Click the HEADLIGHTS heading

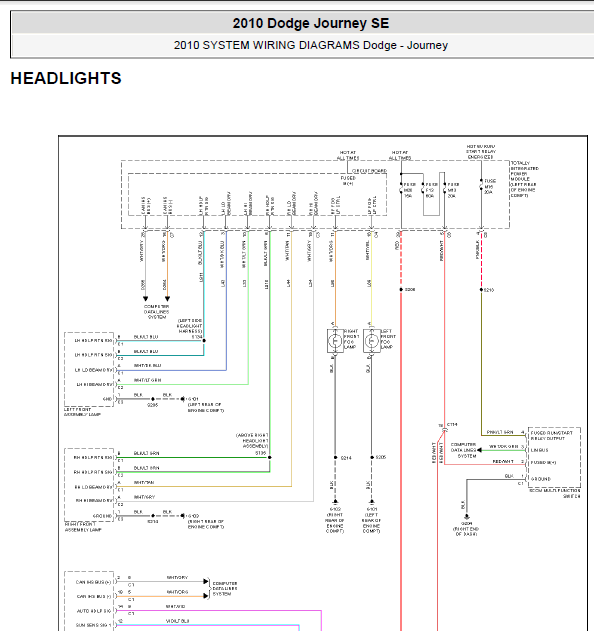click(66, 78)
